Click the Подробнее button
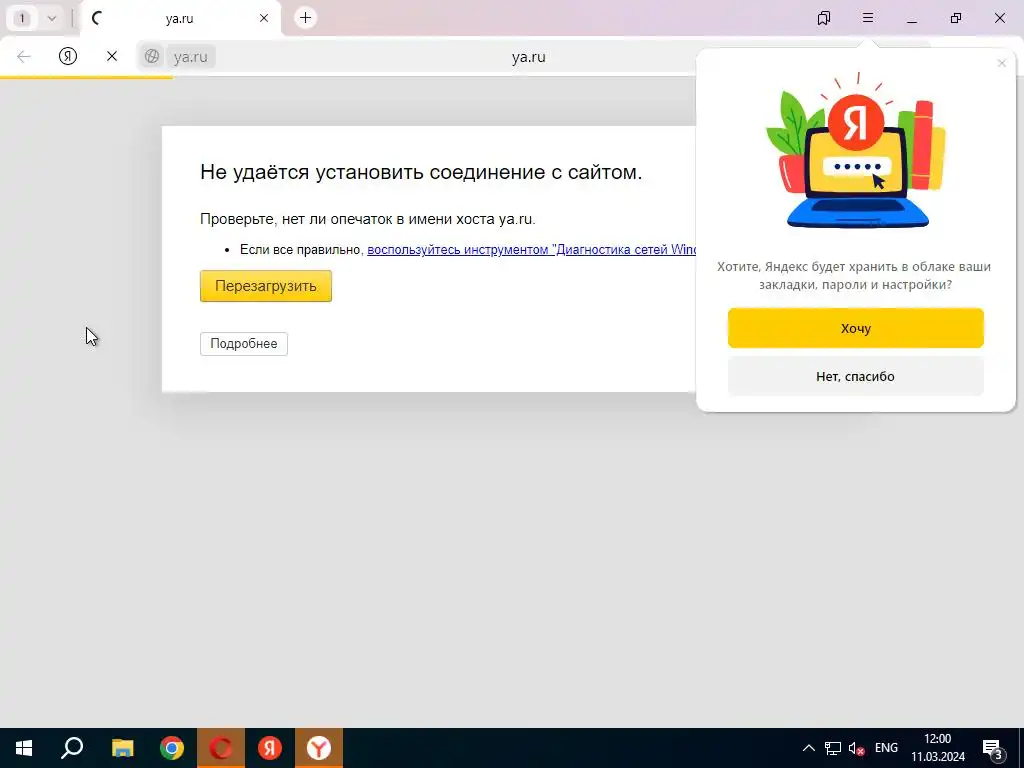Viewport: 1024px width, 768px height. [x=244, y=344]
